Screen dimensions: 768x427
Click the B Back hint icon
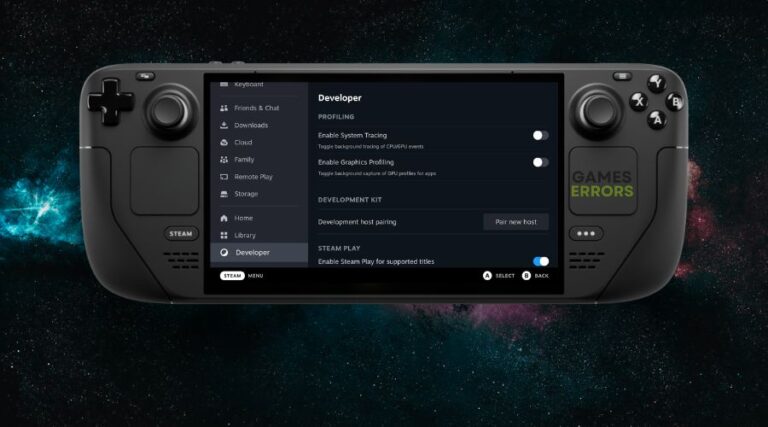(526, 276)
